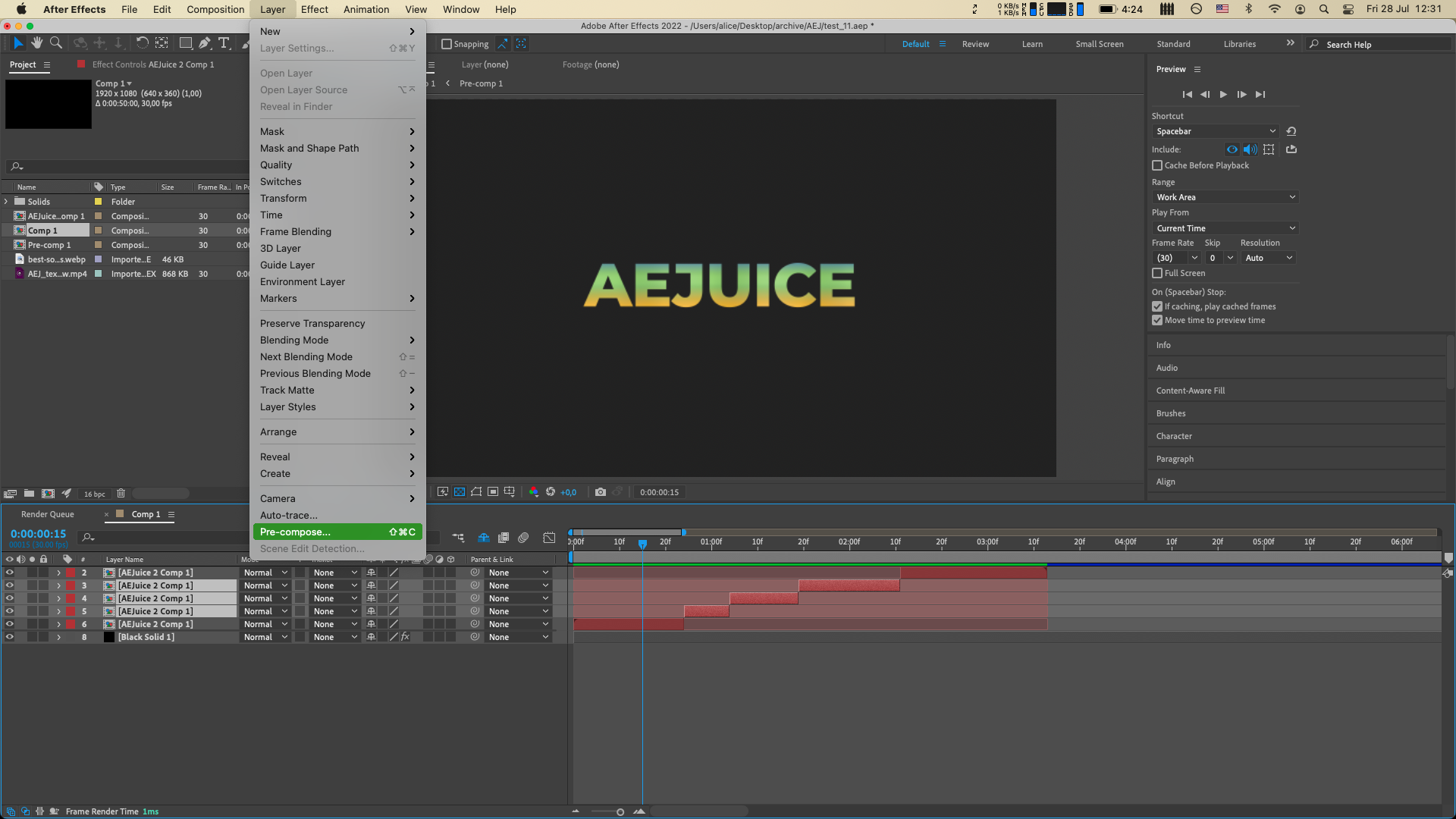This screenshot has height=819, width=1456.
Task: Click the trash icon in Project panel
Action: pos(121,494)
